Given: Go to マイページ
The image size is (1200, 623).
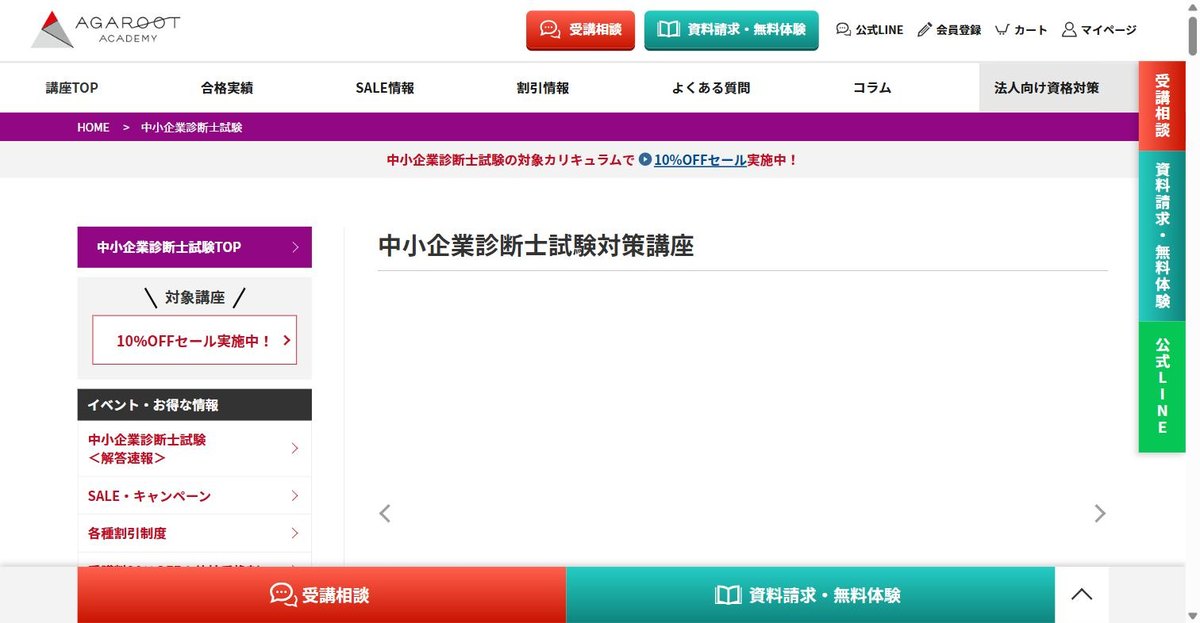Looking at the screenshot, I should pyautogui.click(x=1099, y=30).
